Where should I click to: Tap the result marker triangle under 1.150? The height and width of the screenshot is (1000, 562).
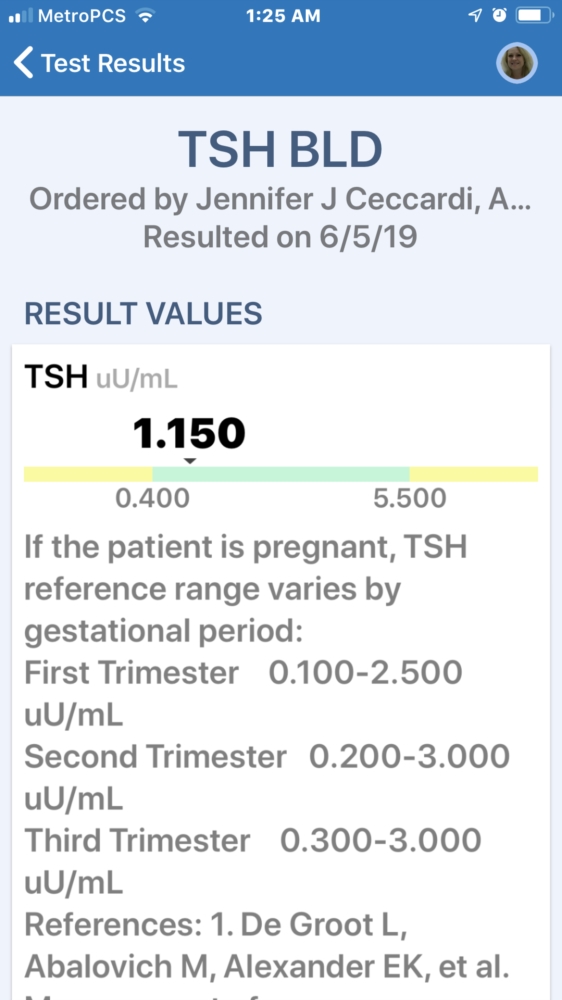[190, 460]
